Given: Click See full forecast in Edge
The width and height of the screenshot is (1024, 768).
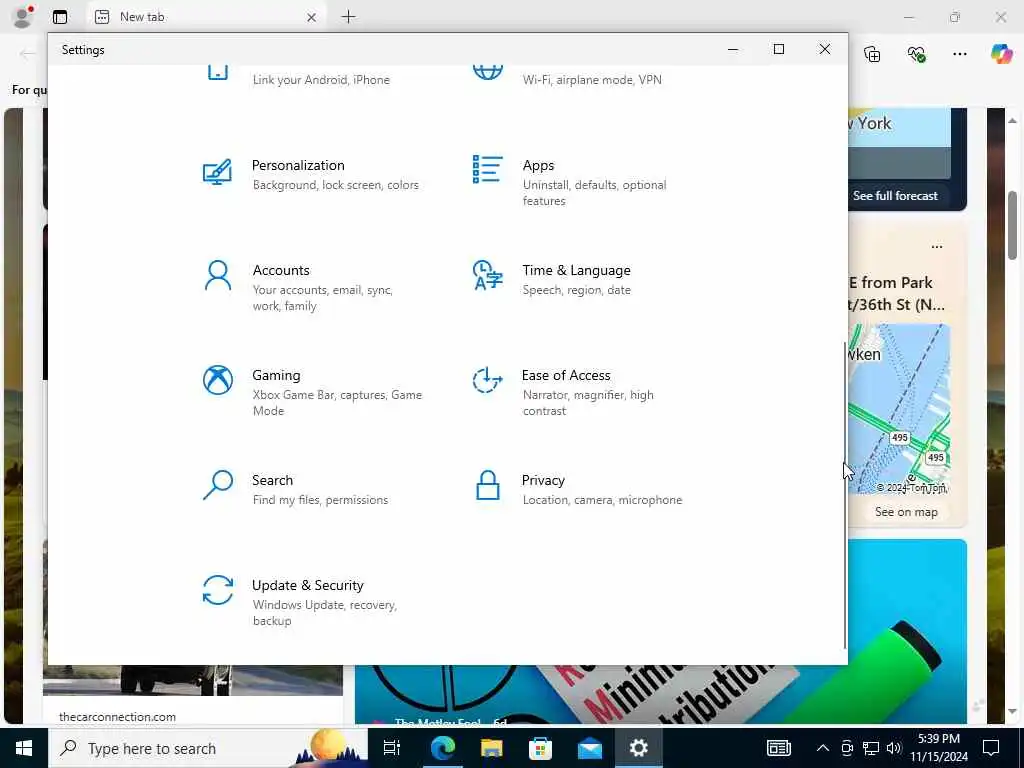Looking at the screenshot, I should [x=895, y=195].
